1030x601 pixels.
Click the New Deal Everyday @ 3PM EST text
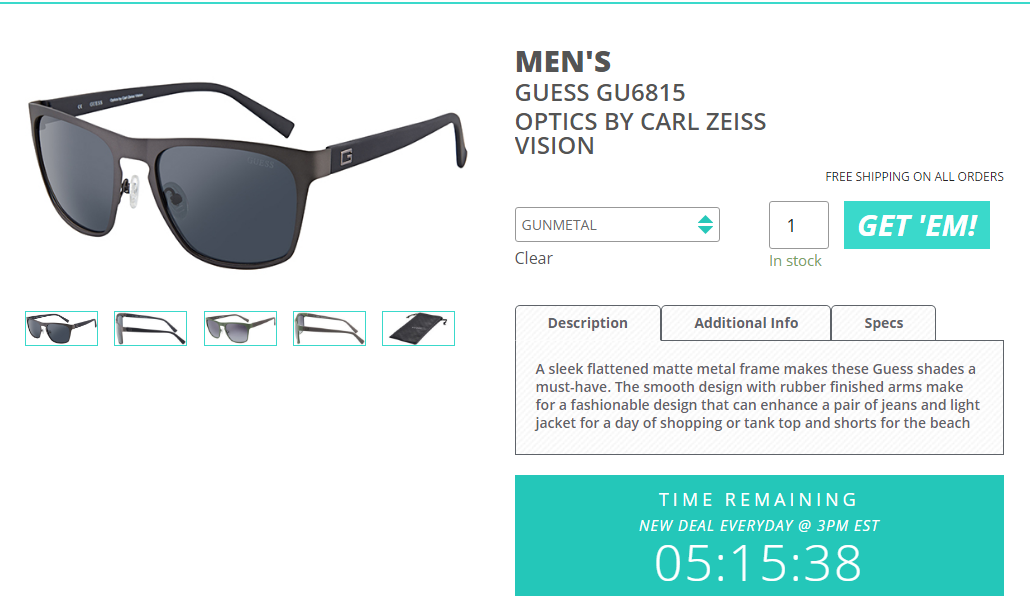759,525
